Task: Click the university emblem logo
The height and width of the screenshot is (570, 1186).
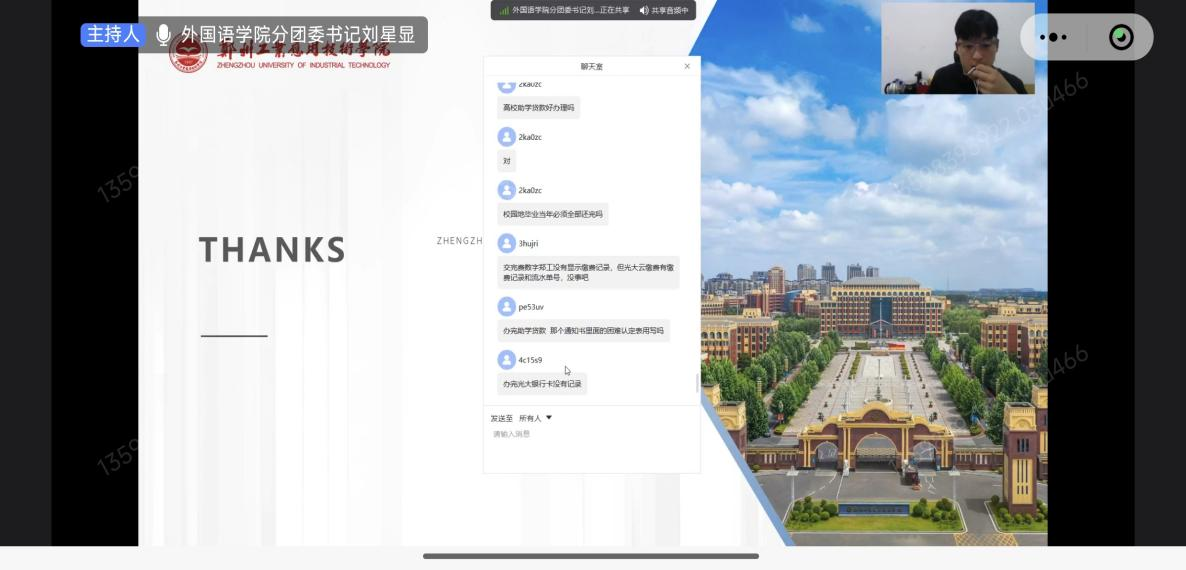Action: pyautogui.click(x=187, y=53)
